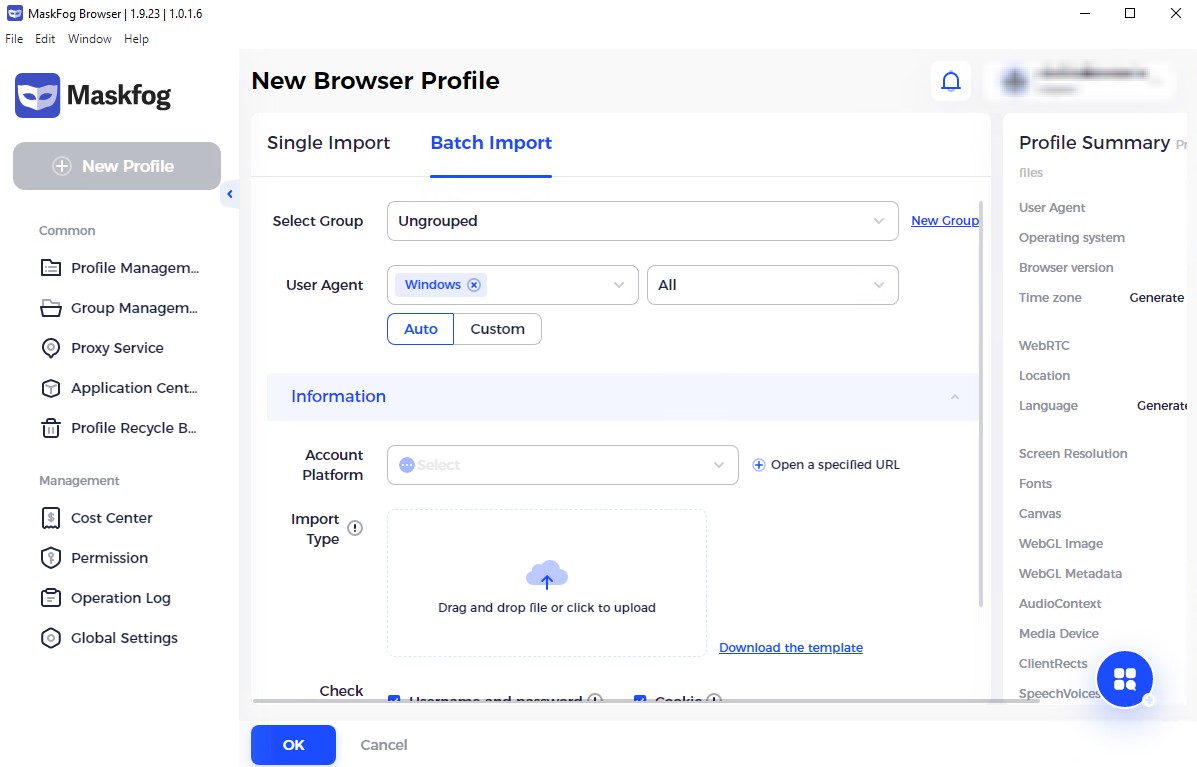Screen dimensions: 1197x767
Task: Open Group Management folder icon
Action: [50, 308]
